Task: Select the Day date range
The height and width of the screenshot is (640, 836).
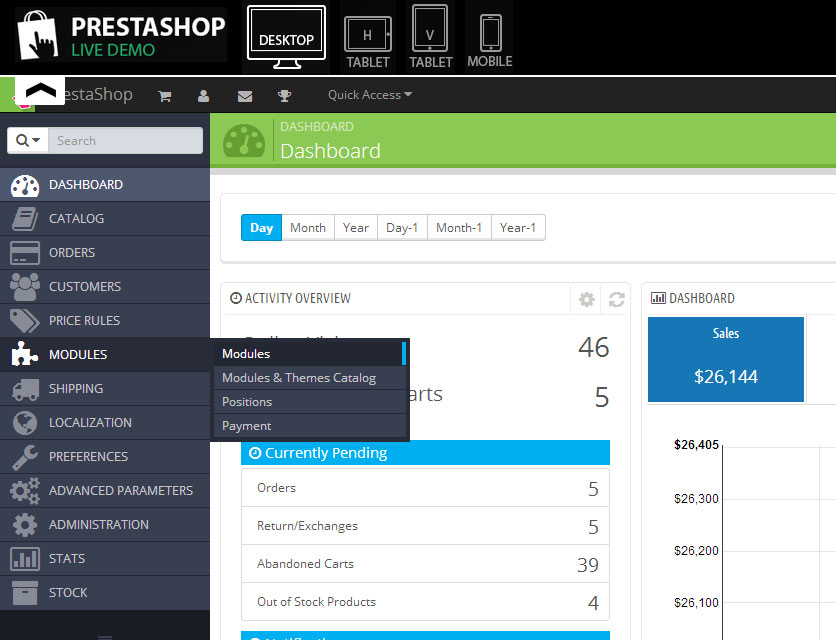Action: point(261,228)
